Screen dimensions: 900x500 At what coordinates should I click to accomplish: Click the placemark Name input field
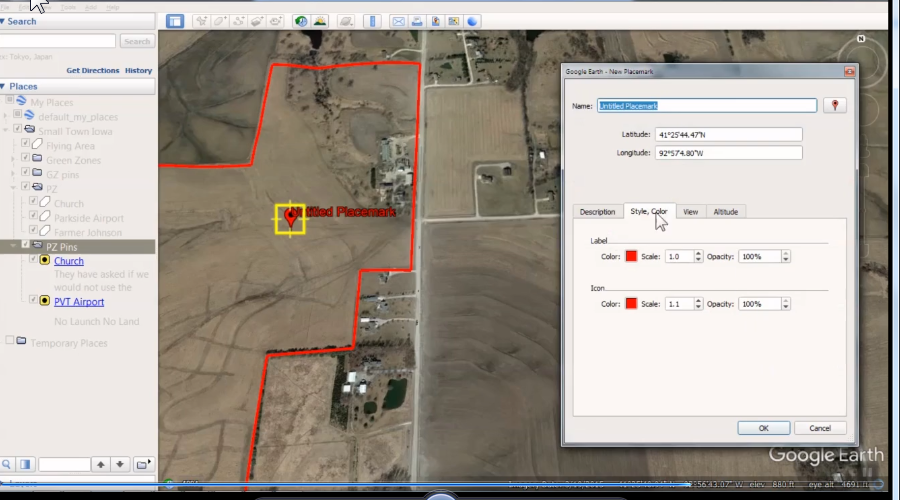coord(707,106)
